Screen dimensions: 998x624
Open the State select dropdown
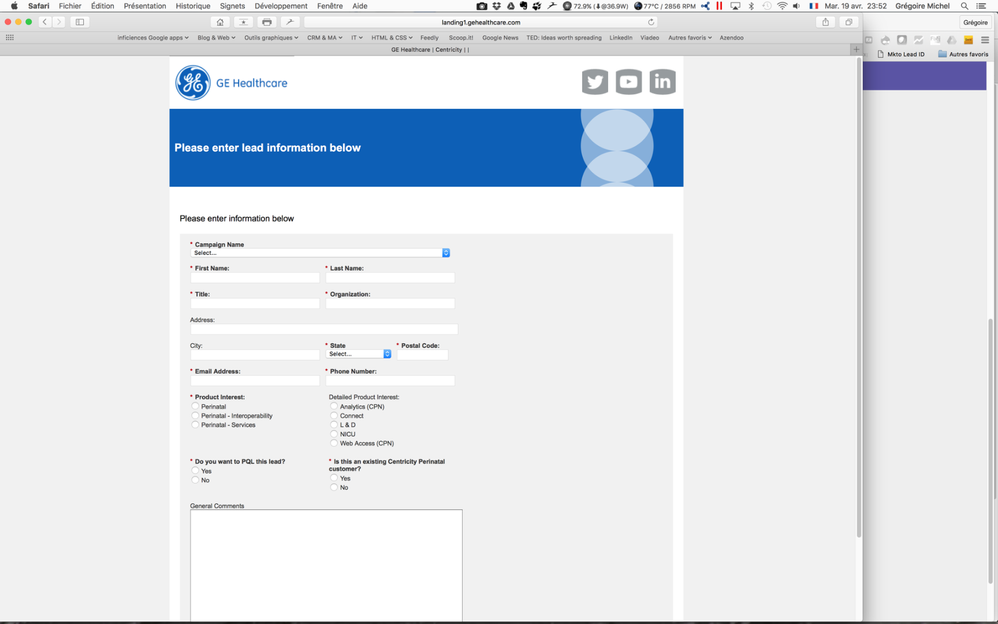pos(358,354)
